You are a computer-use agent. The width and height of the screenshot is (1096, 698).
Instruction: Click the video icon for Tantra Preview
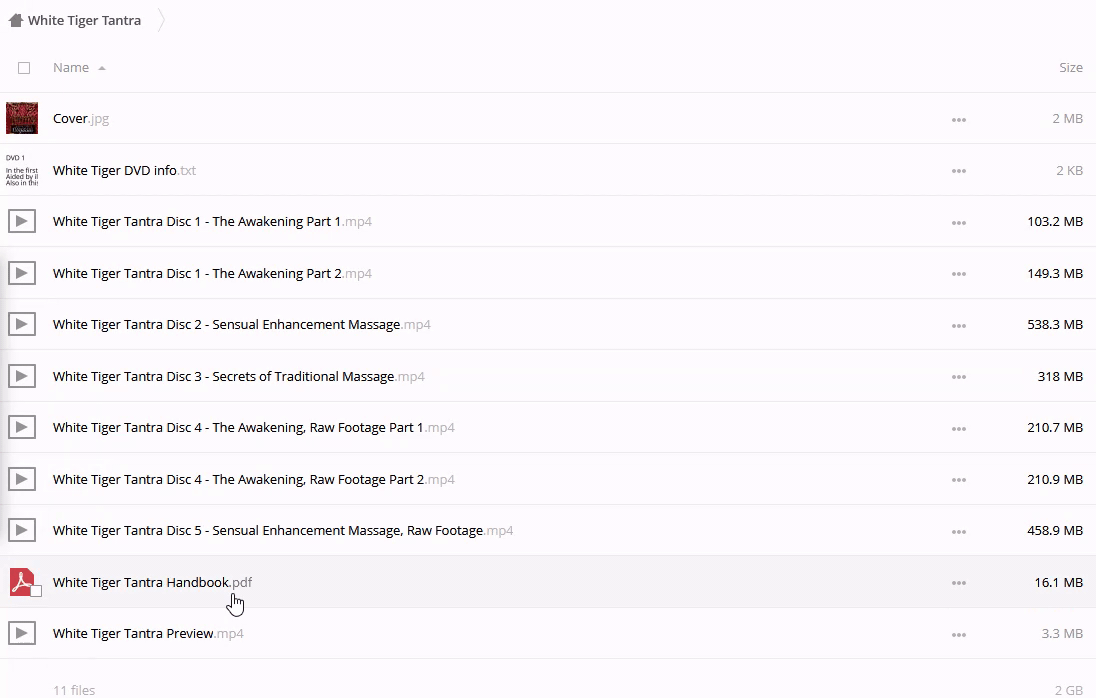click(x=22, y=633)
